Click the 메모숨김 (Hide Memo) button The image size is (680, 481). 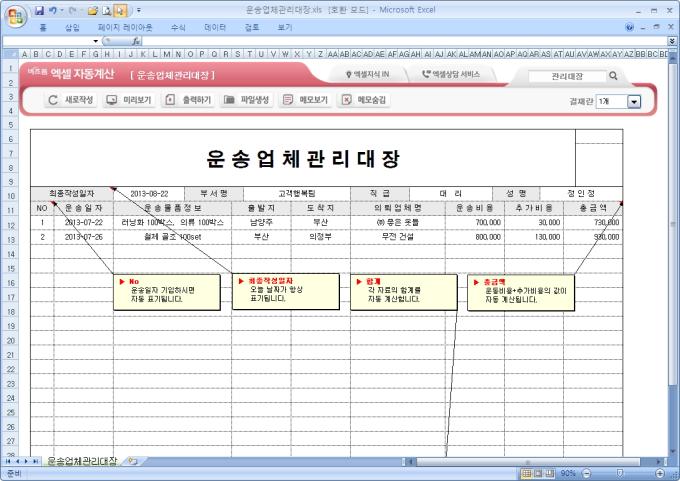363,100
